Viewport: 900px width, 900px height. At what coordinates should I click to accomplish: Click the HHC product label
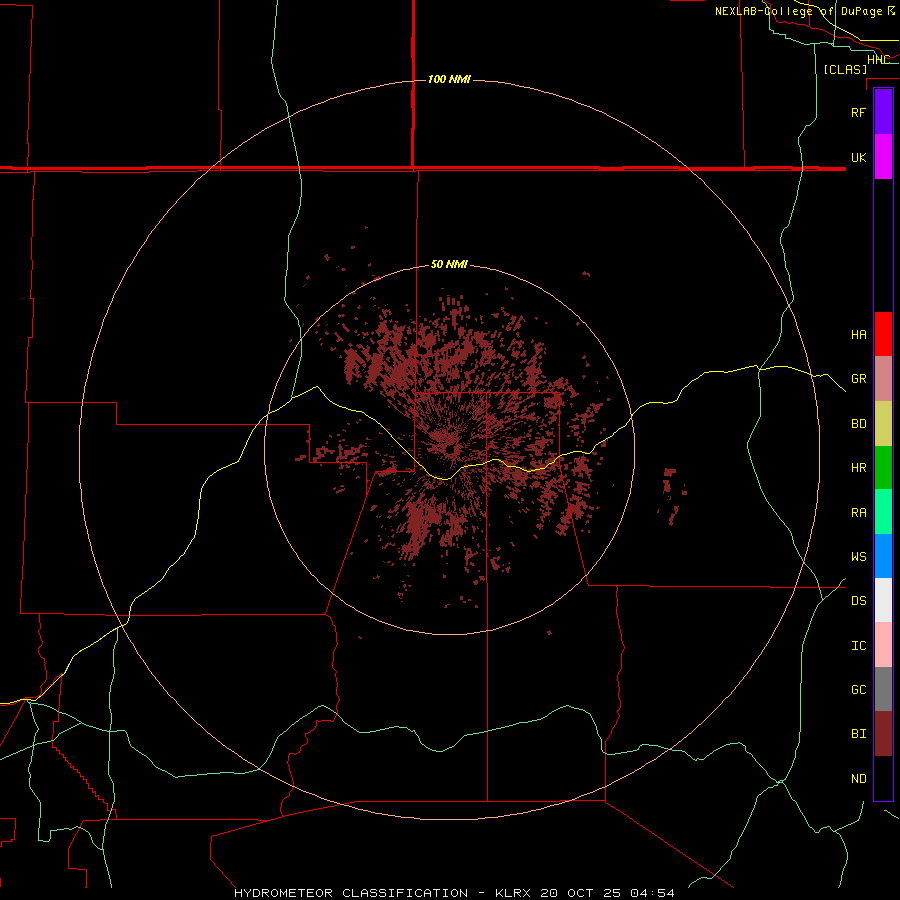tap(878, 60)
